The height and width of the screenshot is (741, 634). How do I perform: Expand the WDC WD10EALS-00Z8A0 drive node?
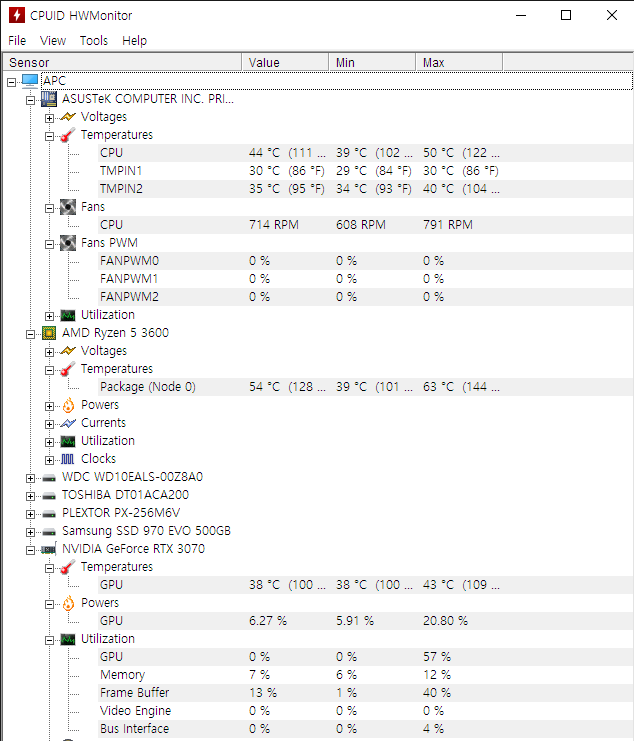coord(30,478)
